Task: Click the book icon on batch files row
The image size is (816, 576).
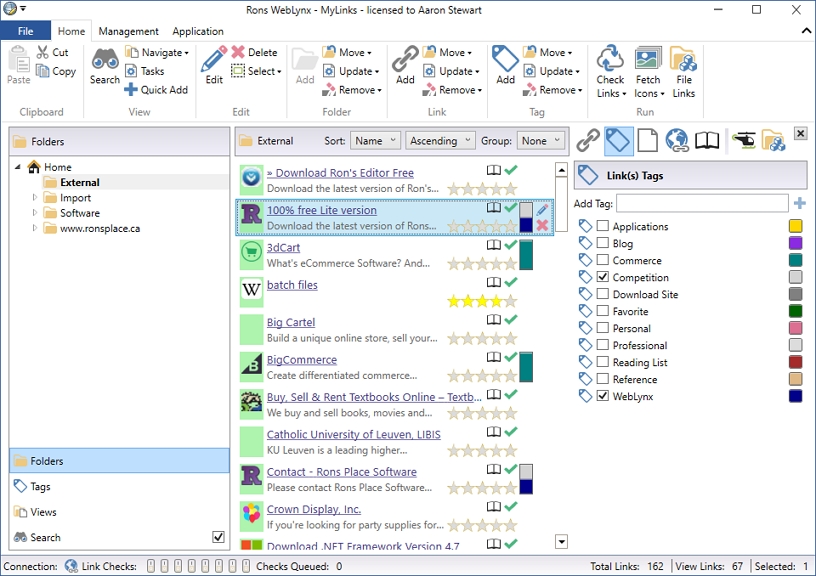Action: click(x=494, y=283)
